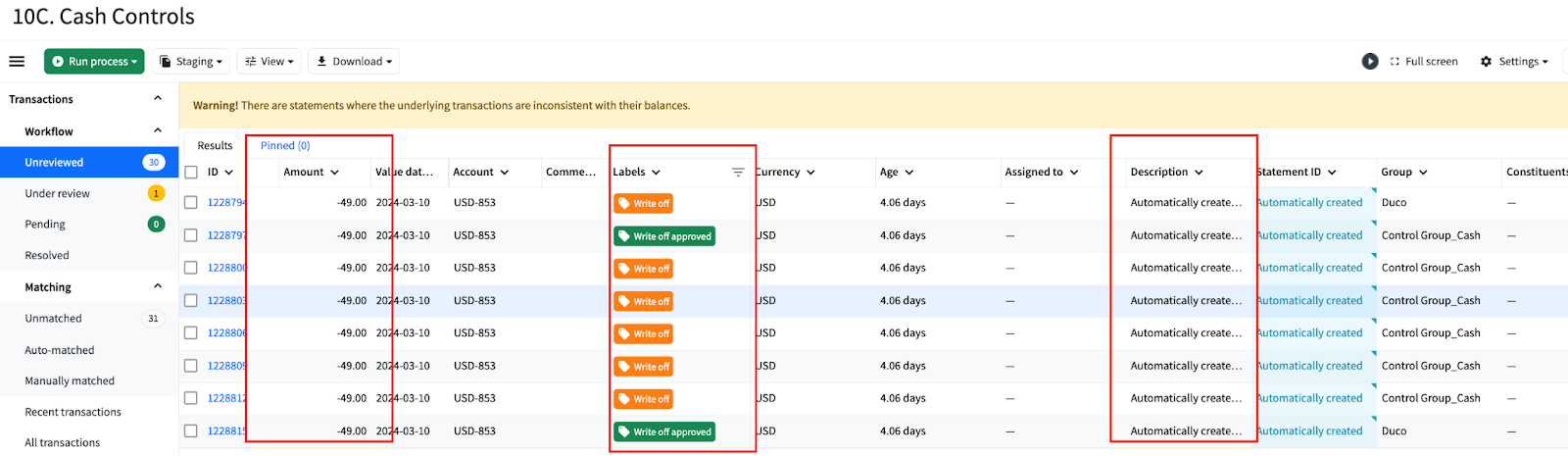Open transaction ID link 1228803
Image resolution: width=1568 pixels, height=456 pixels.
226,301
